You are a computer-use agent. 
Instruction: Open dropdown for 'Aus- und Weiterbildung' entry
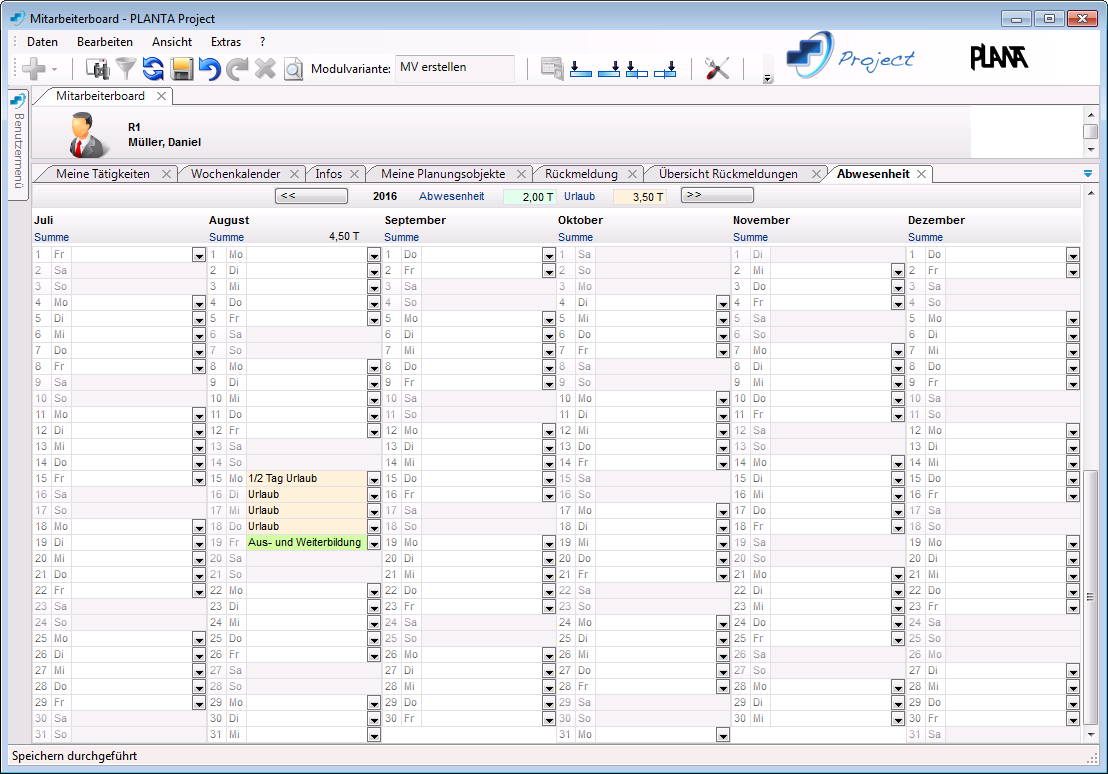(x=374, y=543)
